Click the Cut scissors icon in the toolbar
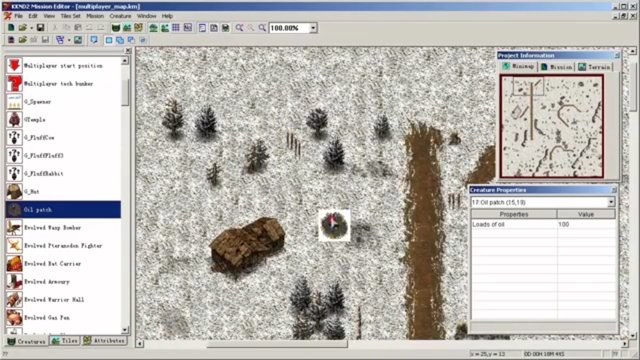Image resolution: width=640 pixels, height=360 pixels. [55, 28]
